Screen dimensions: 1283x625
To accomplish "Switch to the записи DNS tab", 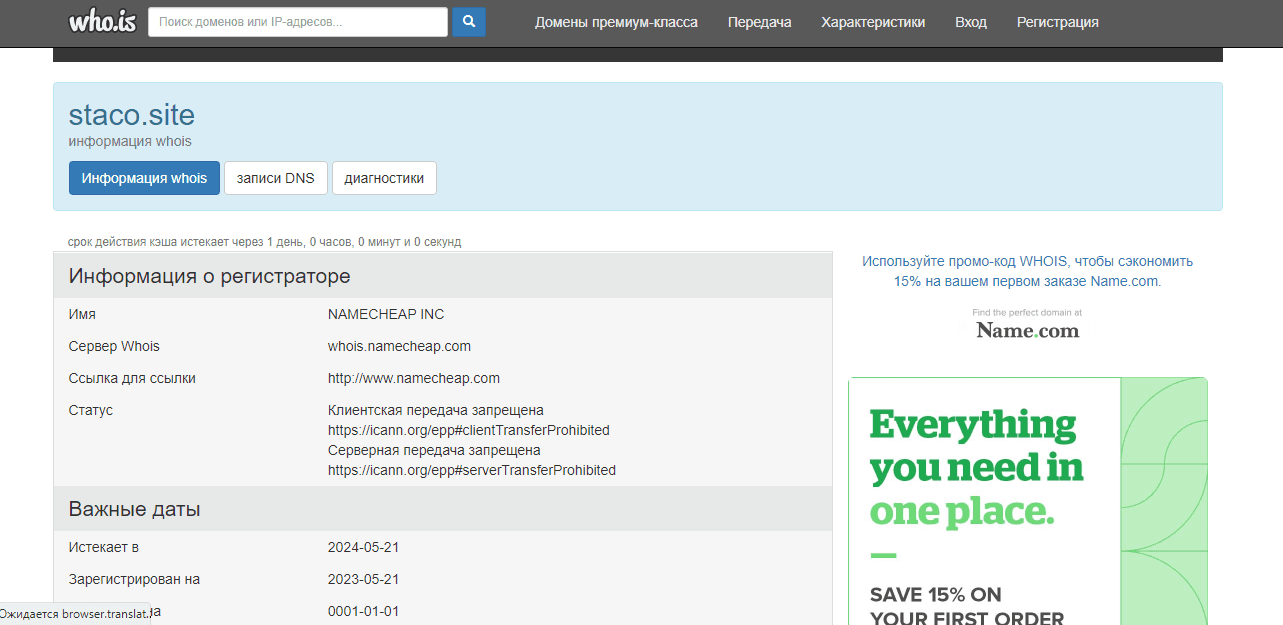I will pyautogui.click(x=275, y=178).
